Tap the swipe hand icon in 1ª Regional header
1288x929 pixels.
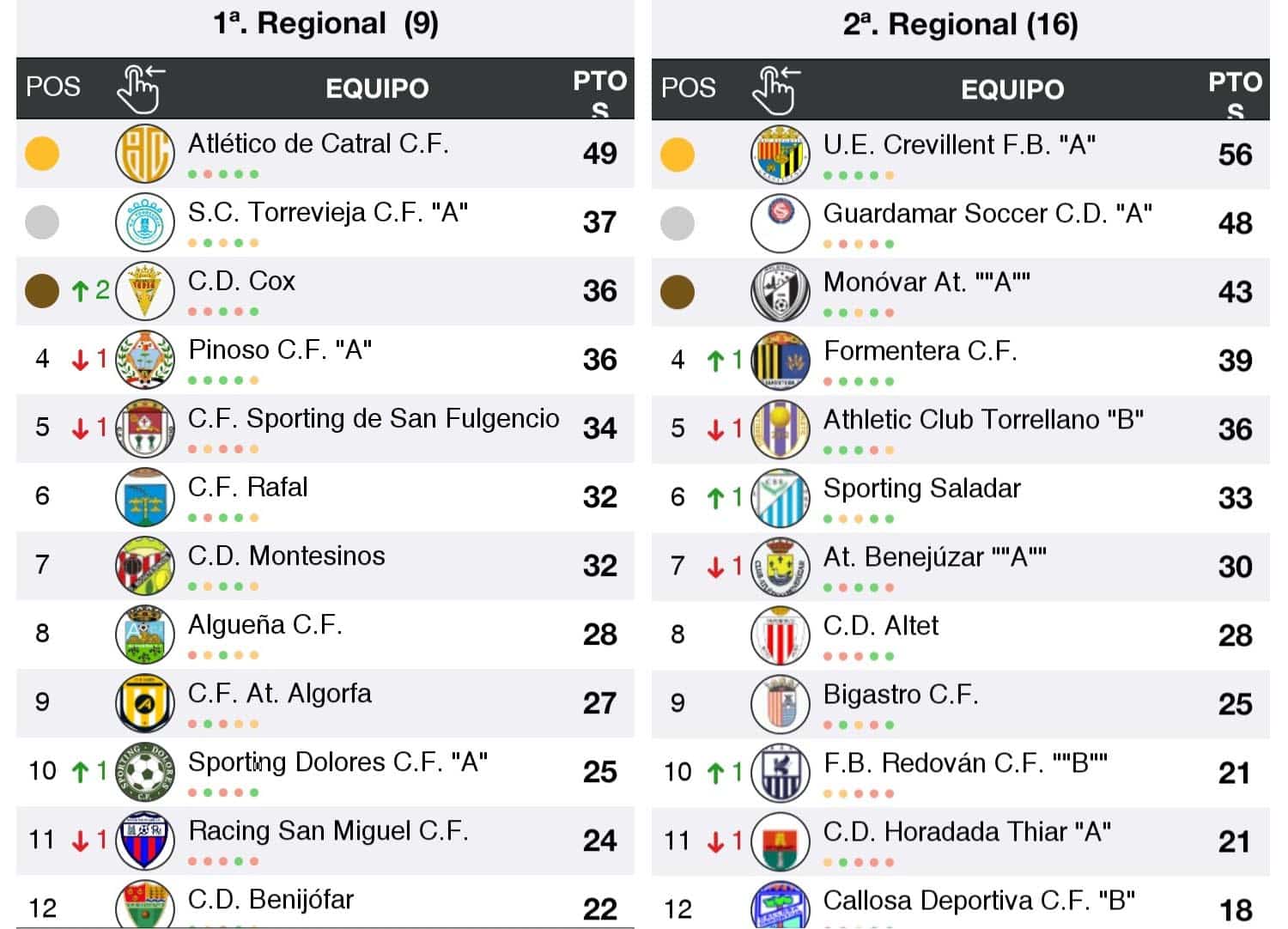[140, 88]
